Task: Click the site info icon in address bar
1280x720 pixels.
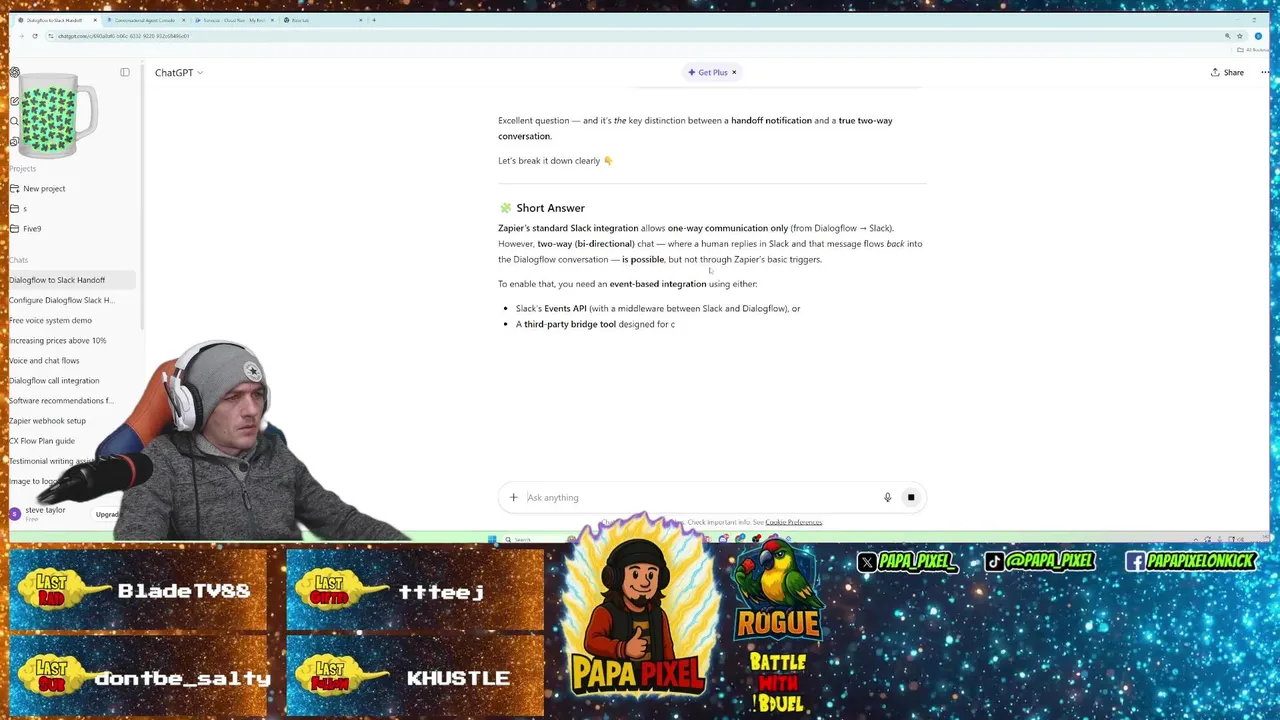Action: [x=51, y=36]
